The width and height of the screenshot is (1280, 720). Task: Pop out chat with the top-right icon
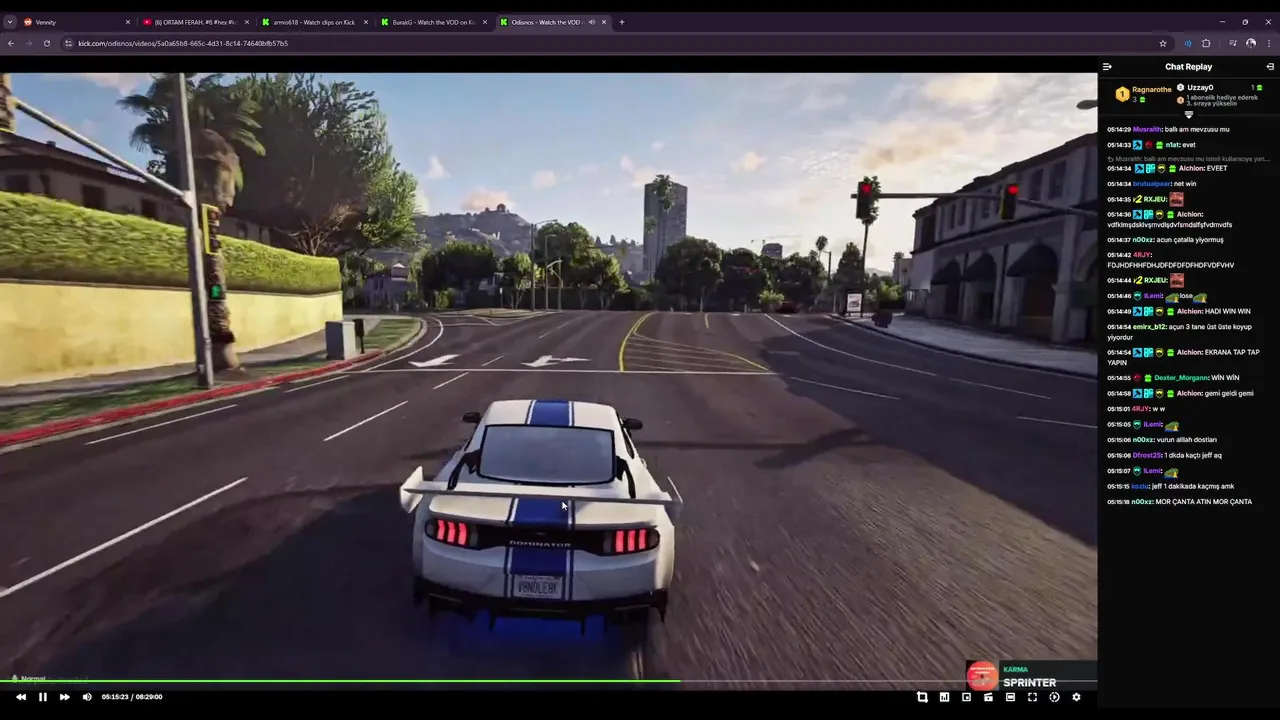tap(1270, 67)
